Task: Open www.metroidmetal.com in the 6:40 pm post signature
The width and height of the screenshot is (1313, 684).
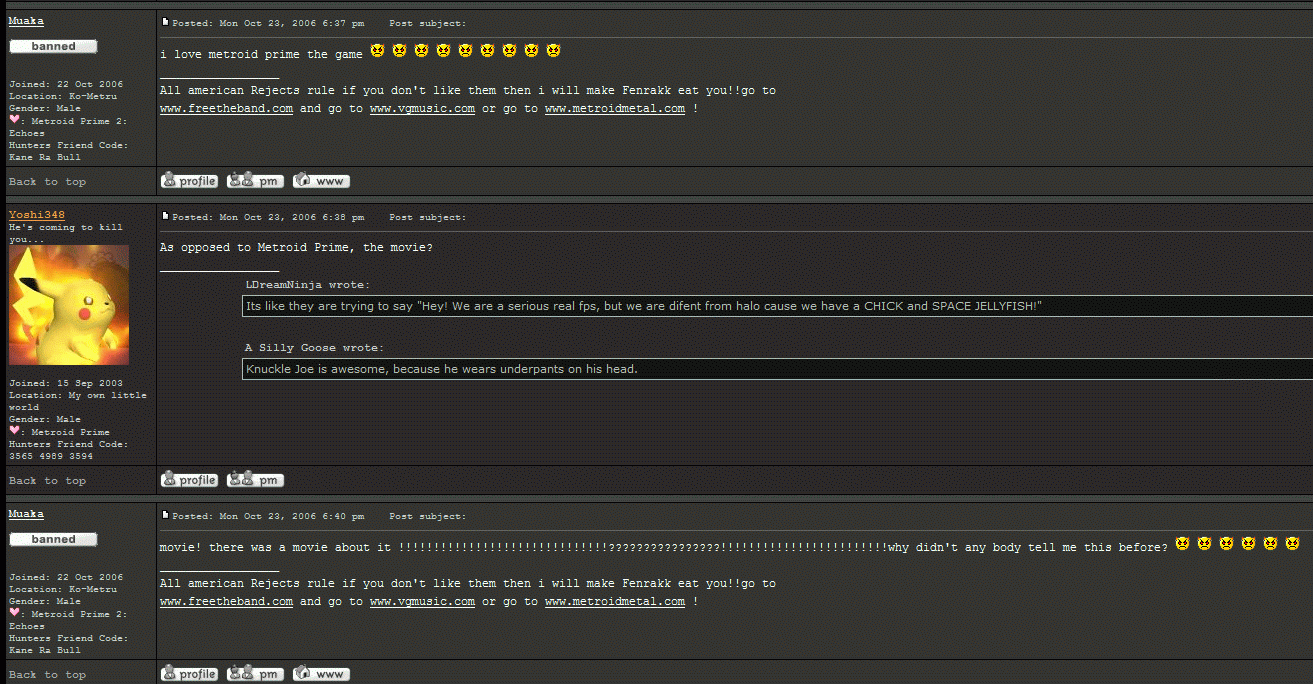Action: click(615, 602)
